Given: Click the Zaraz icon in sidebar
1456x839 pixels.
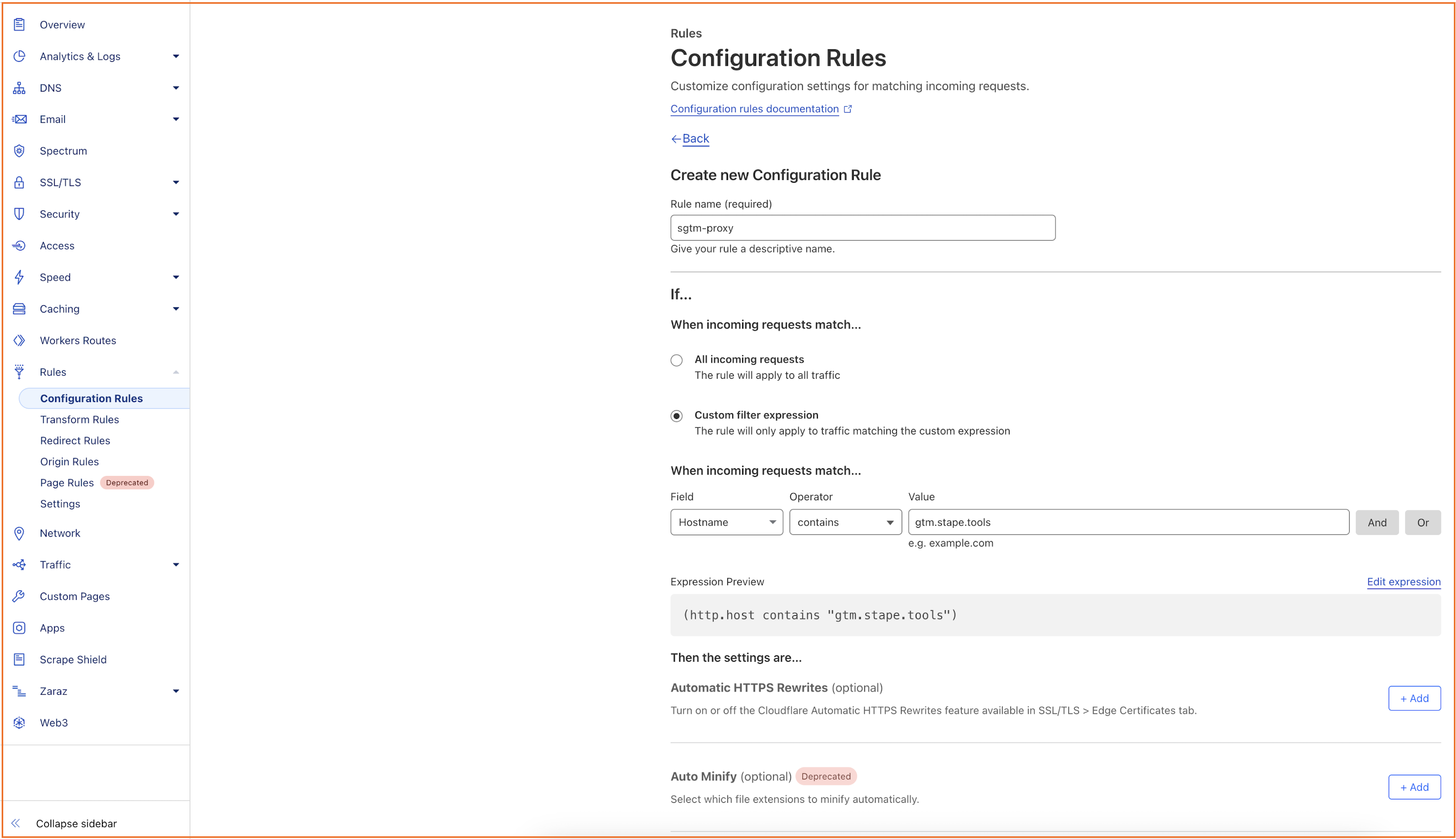Looking at the screenshot, I should pyautogui.click(x=18, y=691).
